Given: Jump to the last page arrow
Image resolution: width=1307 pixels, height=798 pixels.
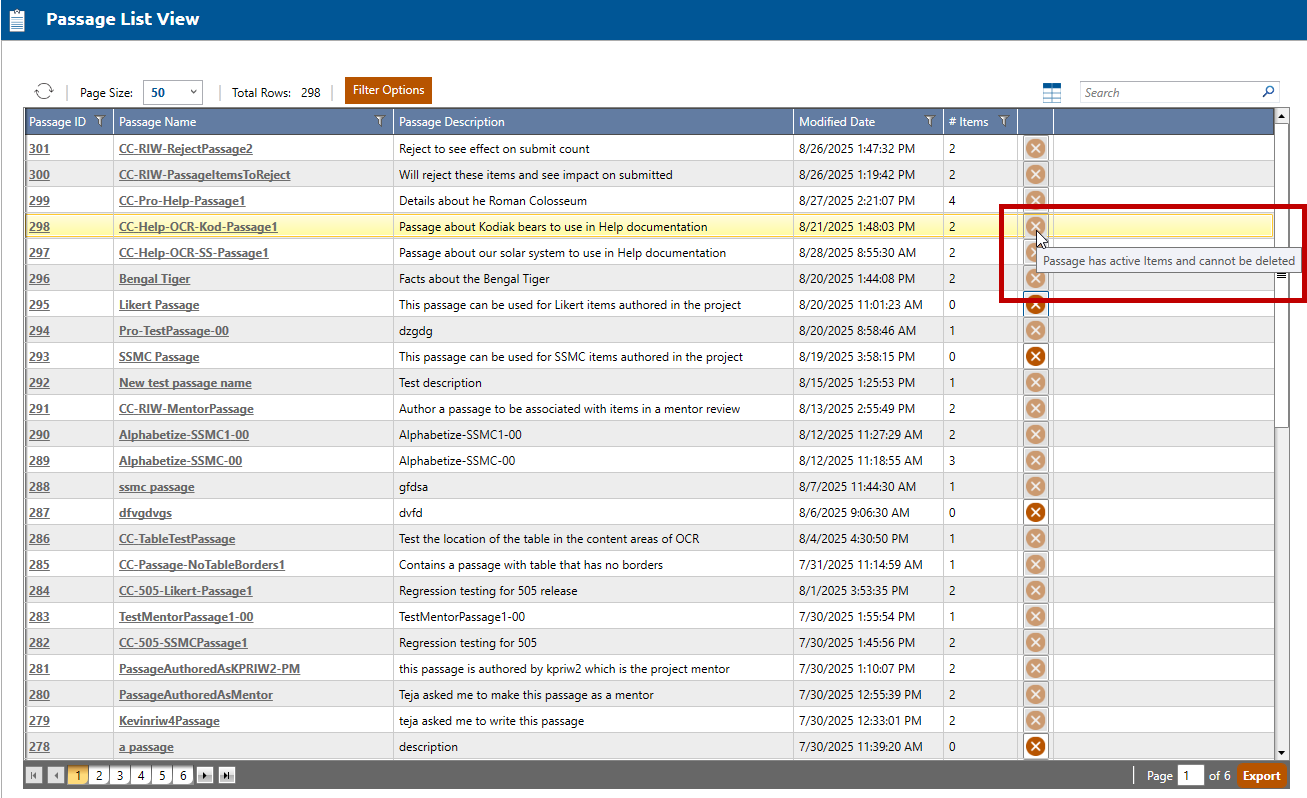Looking at the screenshot, I should click(227, 775).
